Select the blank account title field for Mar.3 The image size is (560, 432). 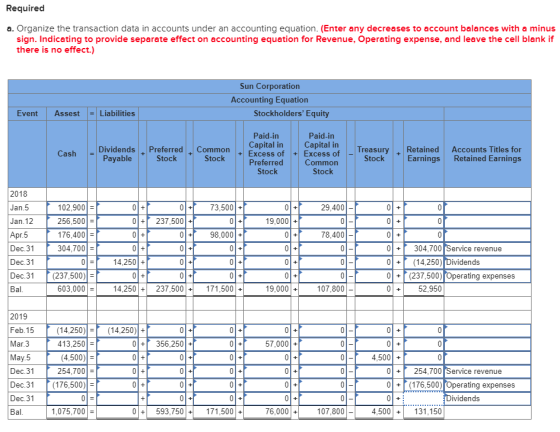coord(488,344)
